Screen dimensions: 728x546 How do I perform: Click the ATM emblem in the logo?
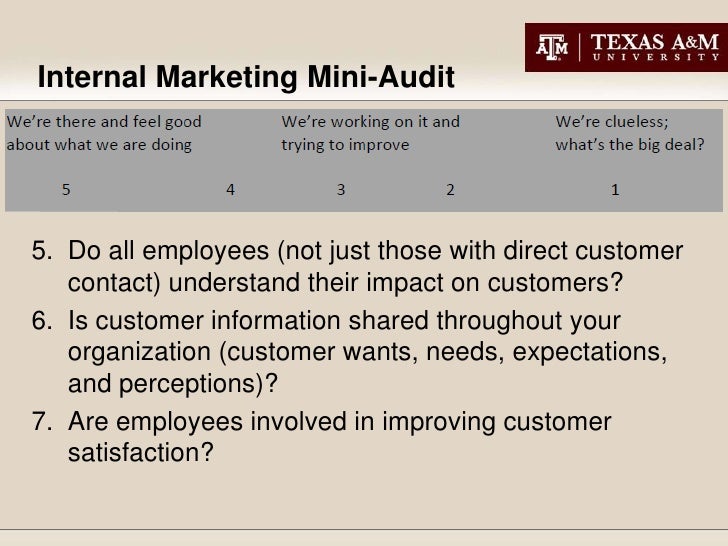coord(552,47)
